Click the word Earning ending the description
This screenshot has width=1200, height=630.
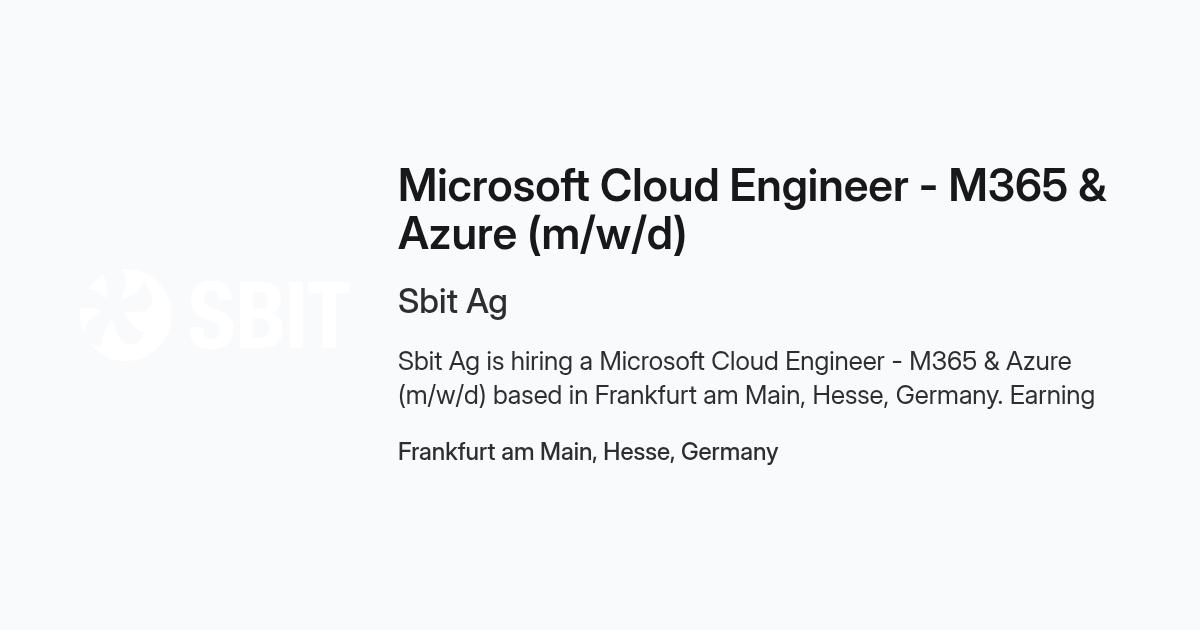pos(1052,395)
